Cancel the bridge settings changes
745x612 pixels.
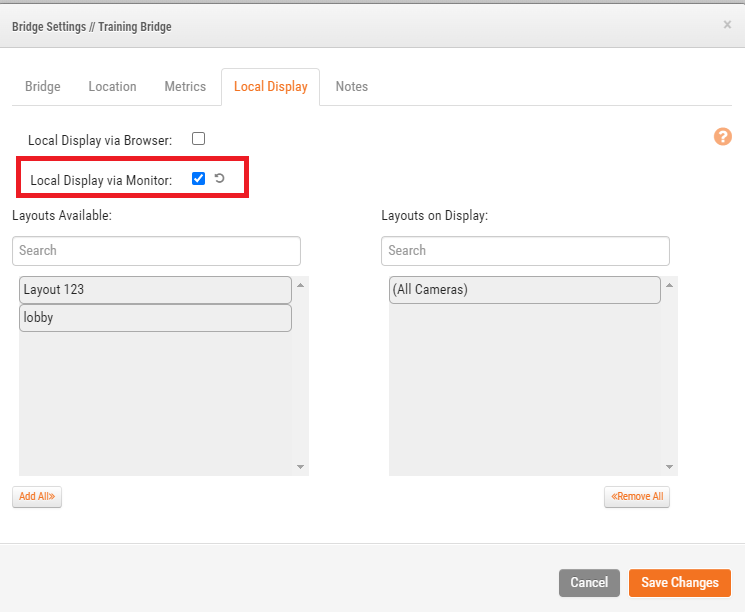tap(589, 583)
